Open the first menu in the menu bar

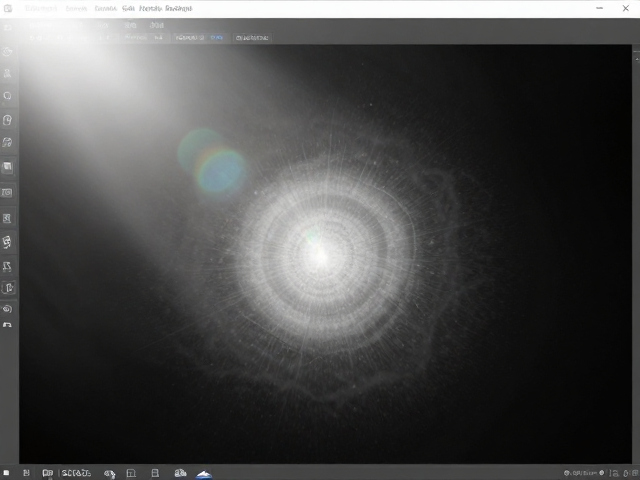click(40, 8)
